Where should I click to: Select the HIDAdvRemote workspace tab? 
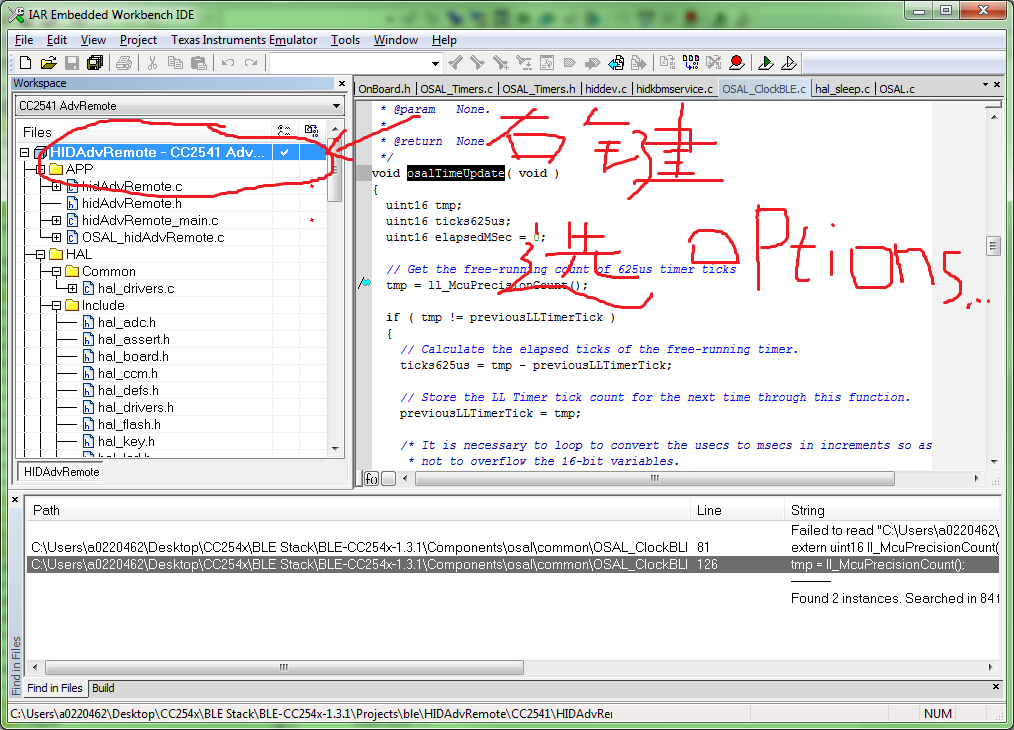pos(61,472)
